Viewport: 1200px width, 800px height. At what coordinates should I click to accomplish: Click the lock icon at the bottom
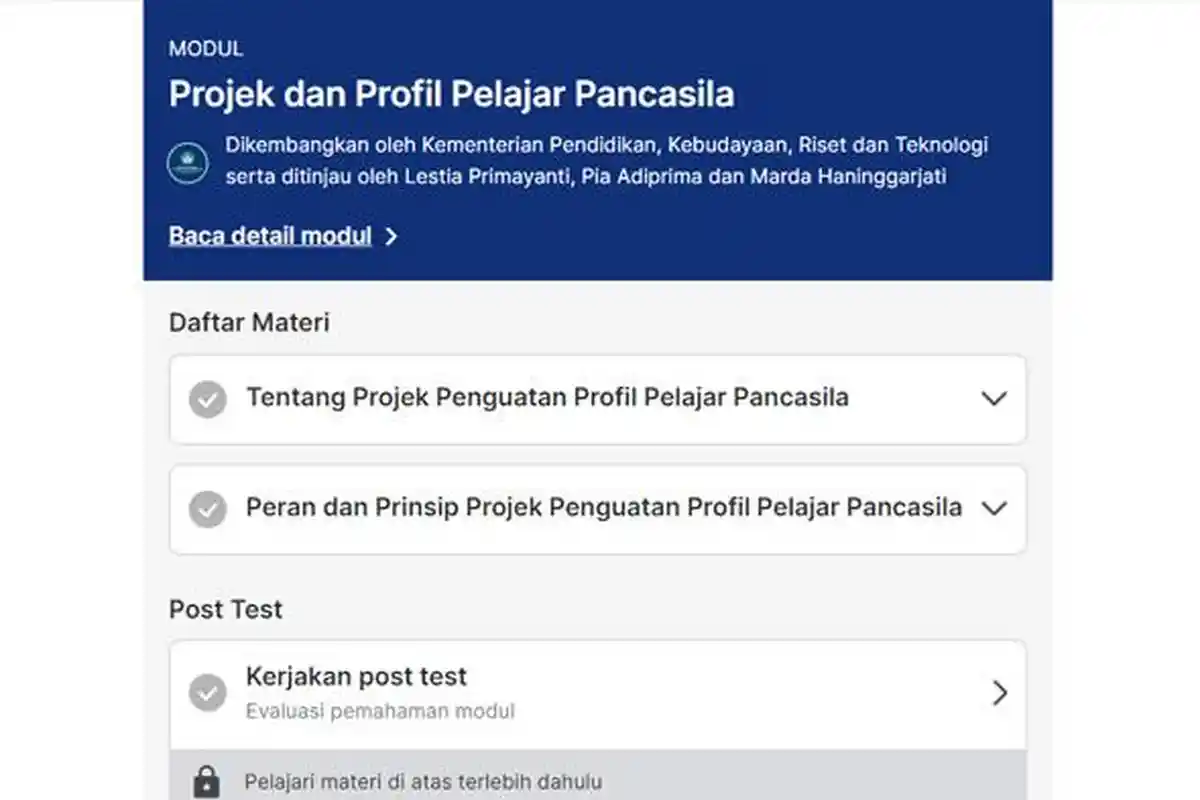point(209,780)
